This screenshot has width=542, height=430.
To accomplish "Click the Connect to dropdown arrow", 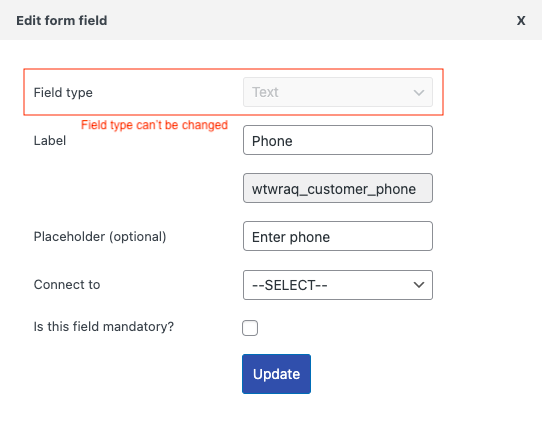I will (419, 285).
